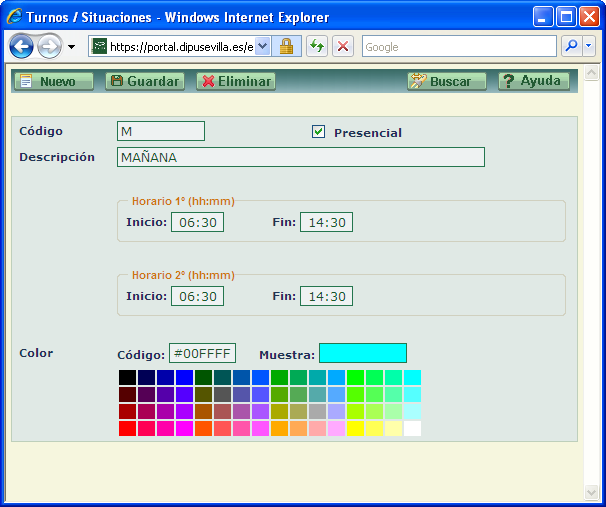Viewport: 606px width, 507px height.
Task: Click the Eliminar button
Action: (x=236, y=82)
